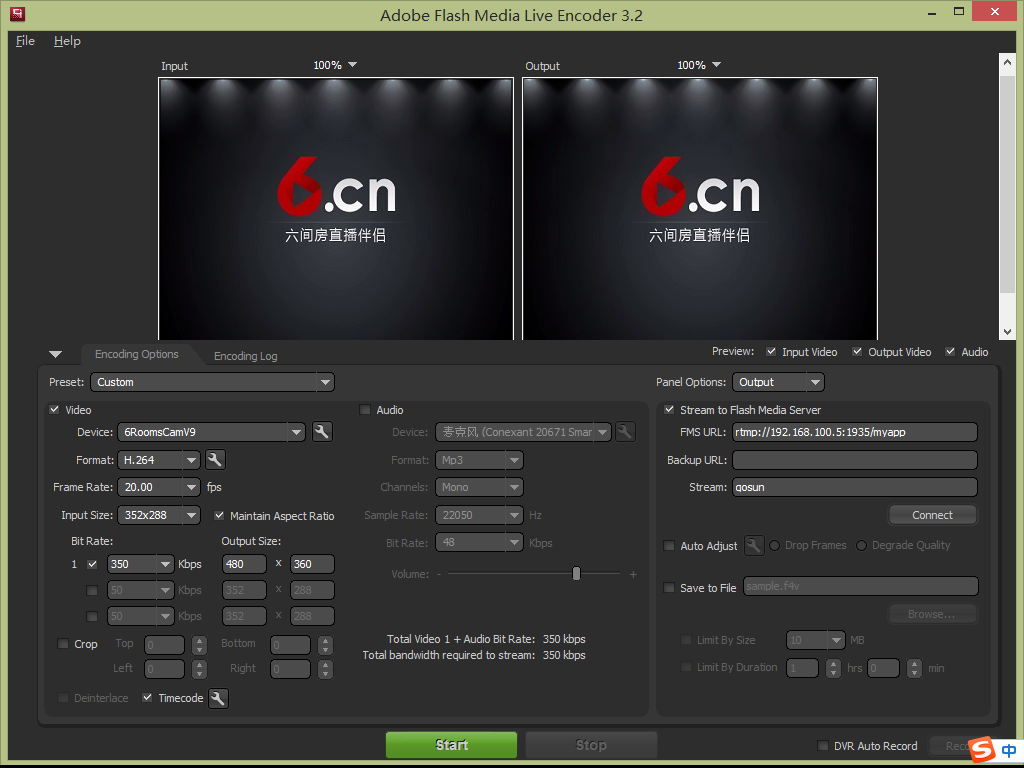Viewport: 1024px width, 768px height.
Task: Click the Flash Media Encoder title bar icon
Action: (x=18, y=13)
